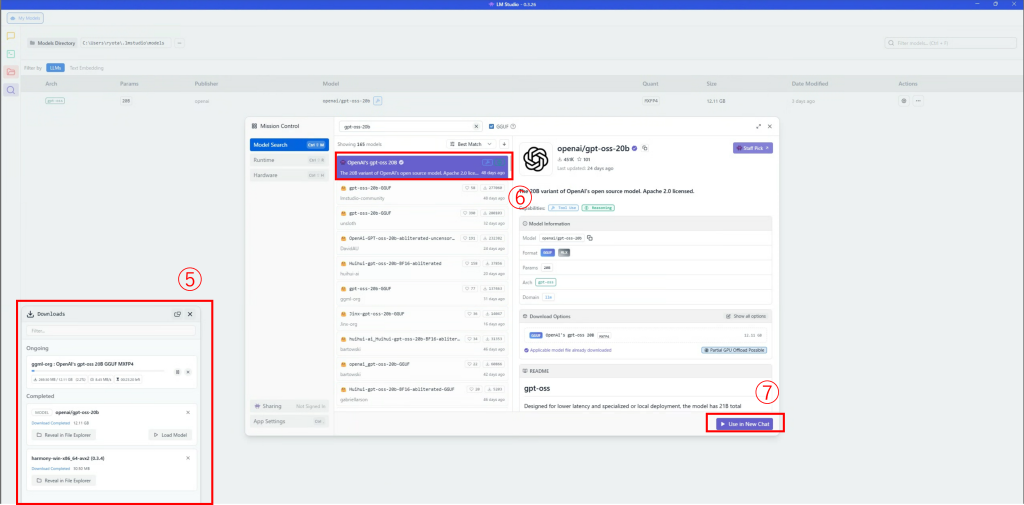The width and height of the screenshot is (1024, 505).
Task: Click Use in New Chat button
Action: coord(744,425)
